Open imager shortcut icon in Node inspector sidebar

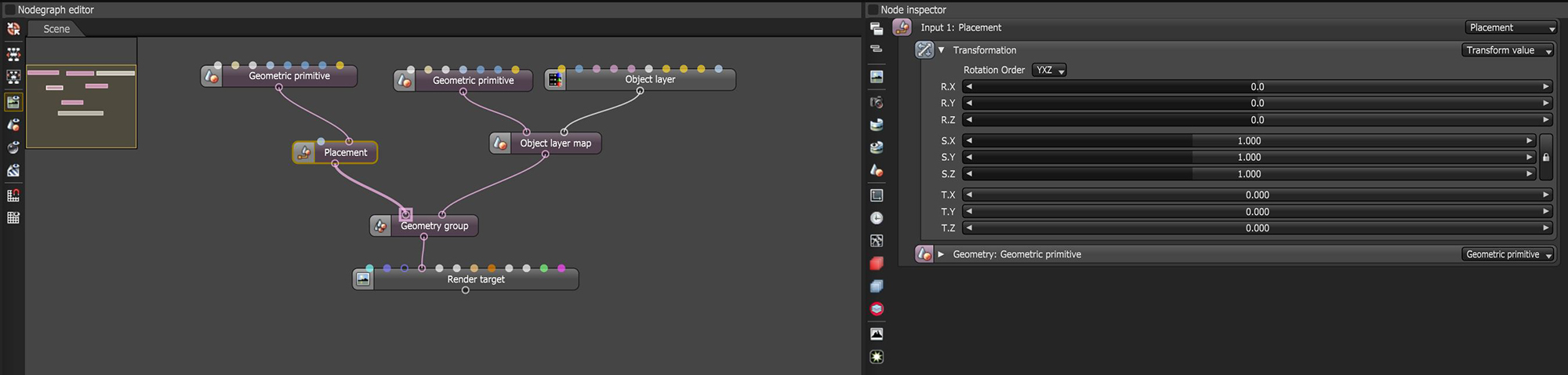pos(877,333)
